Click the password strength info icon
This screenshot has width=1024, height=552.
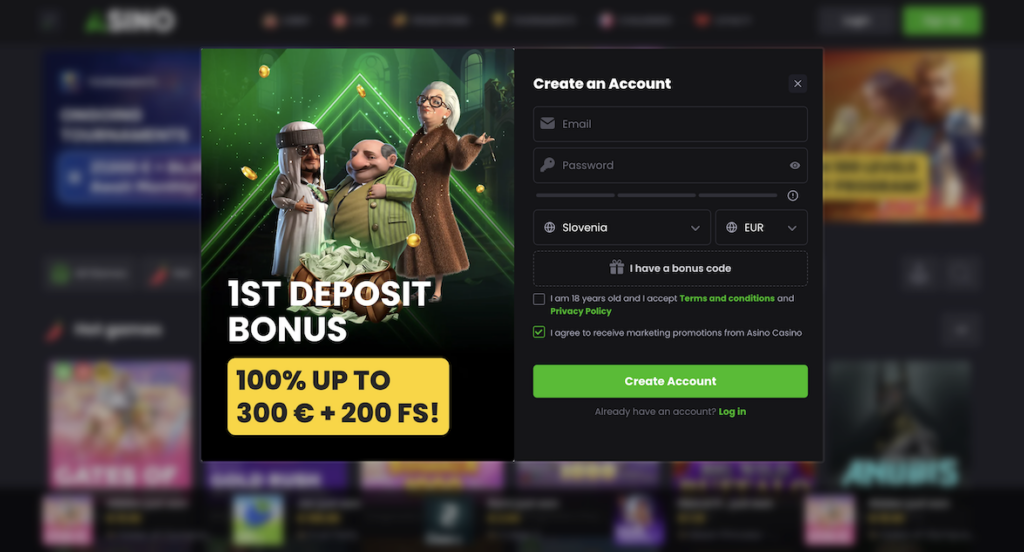click(793, 195)
